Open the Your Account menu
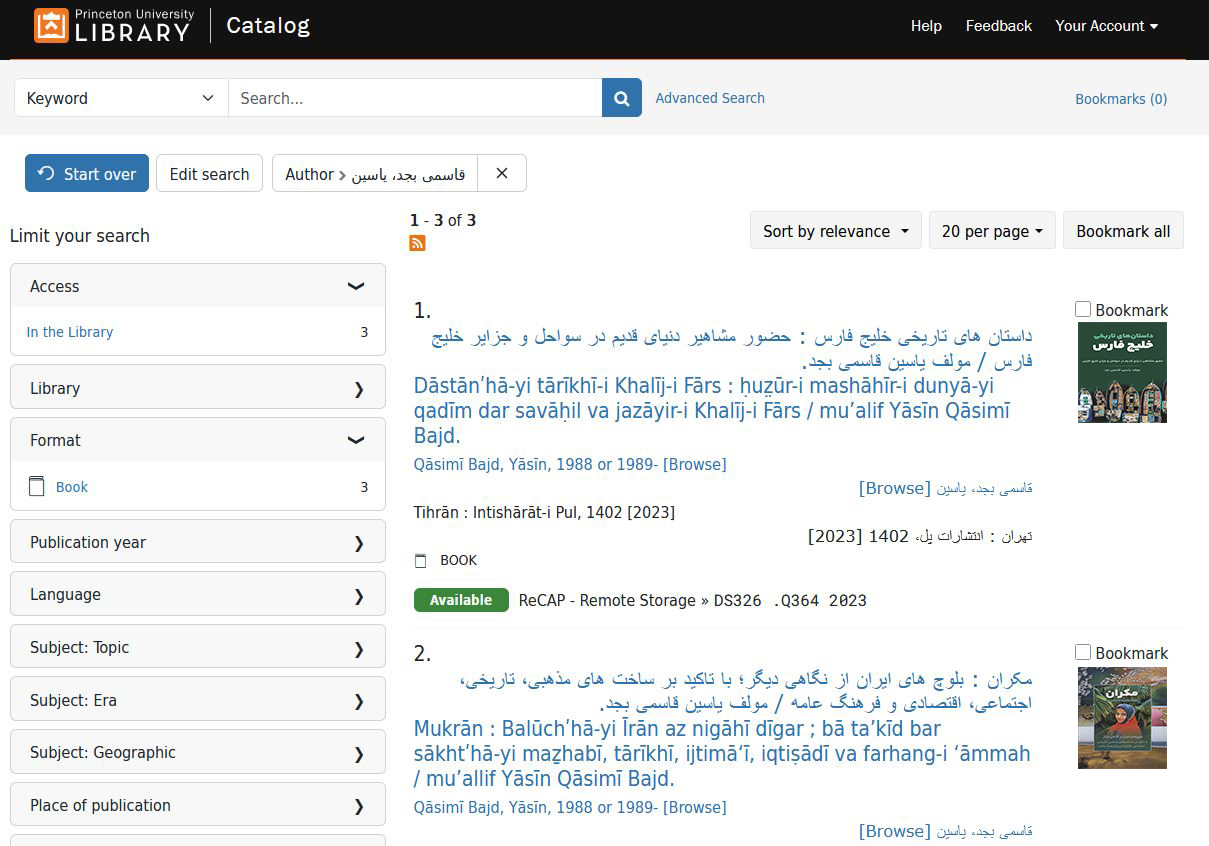This screenshot has width=1209, height=846. point(1106,26)
